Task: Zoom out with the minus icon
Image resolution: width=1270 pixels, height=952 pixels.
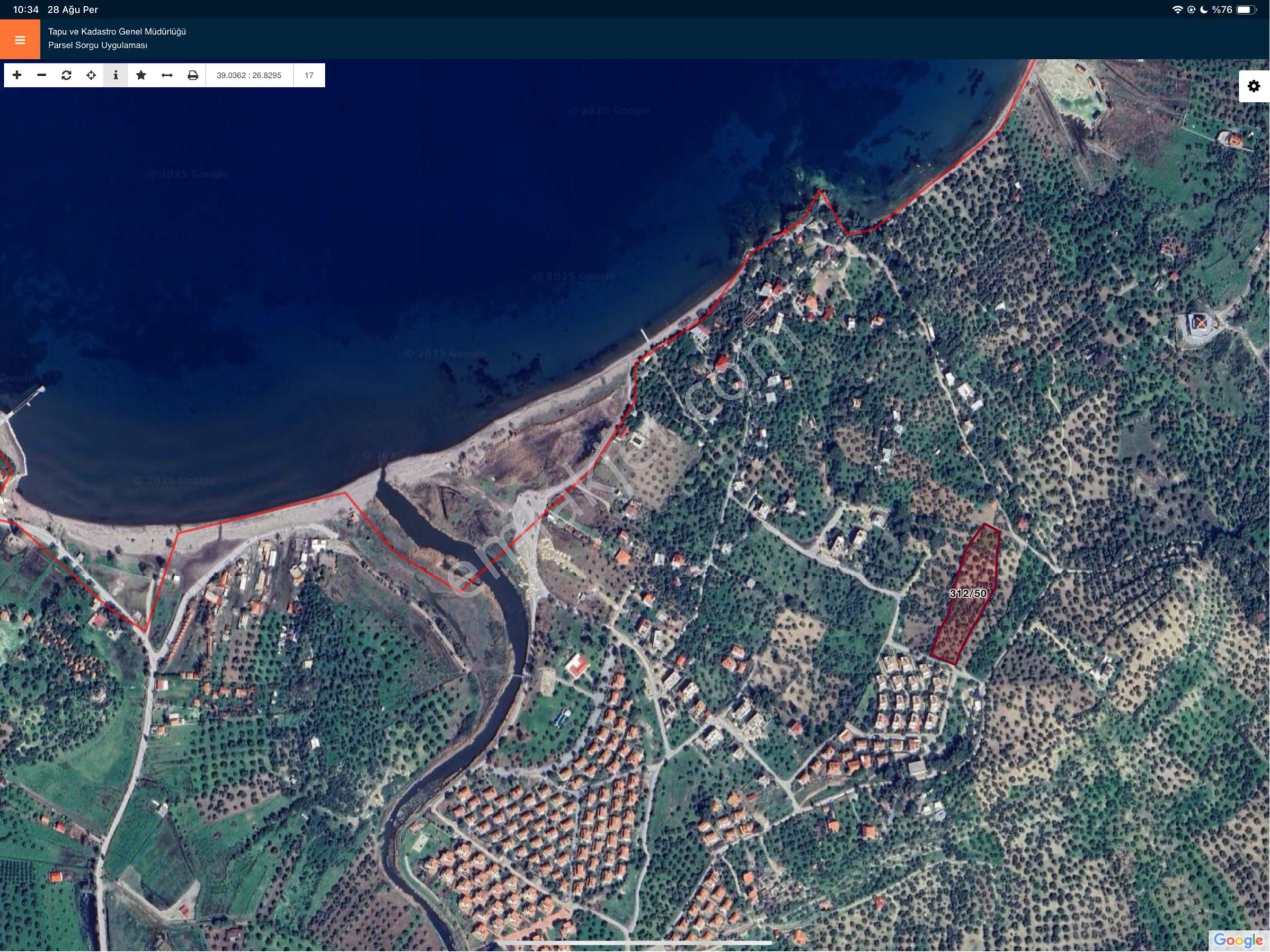Action: 41,75
